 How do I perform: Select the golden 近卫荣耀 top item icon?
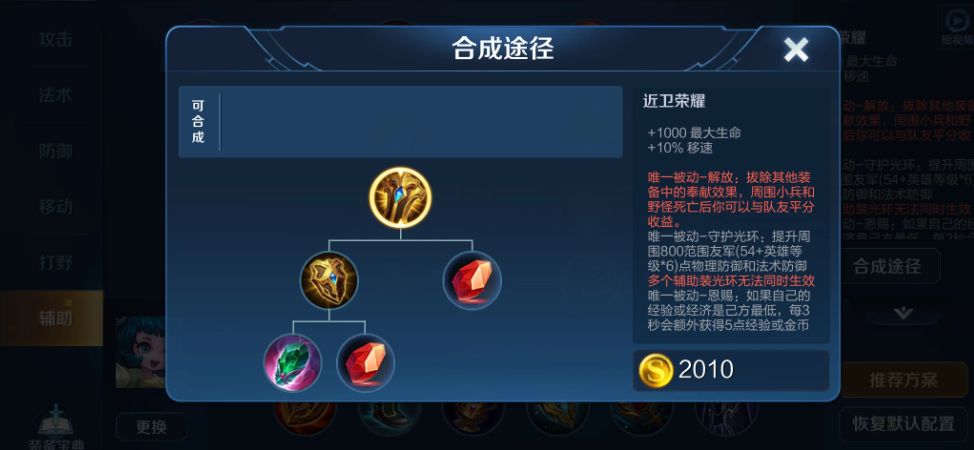[400, 198]
